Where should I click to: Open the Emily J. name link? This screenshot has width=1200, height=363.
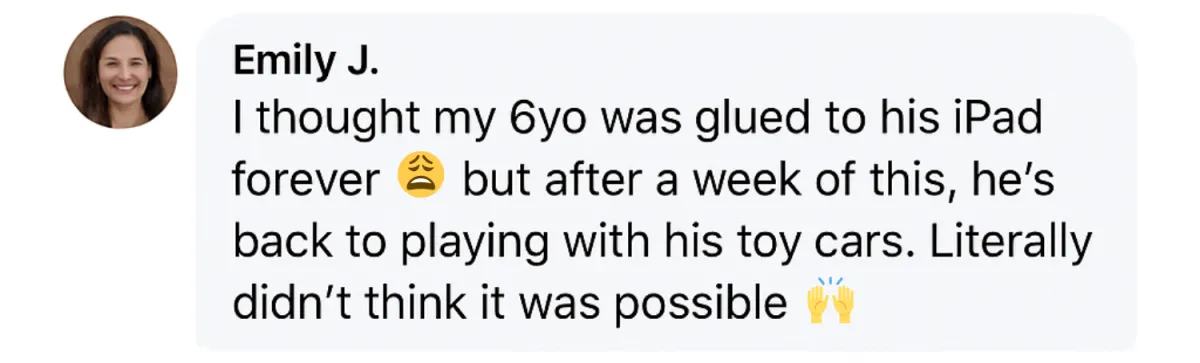pyautogui.click(x=306, y=62)
